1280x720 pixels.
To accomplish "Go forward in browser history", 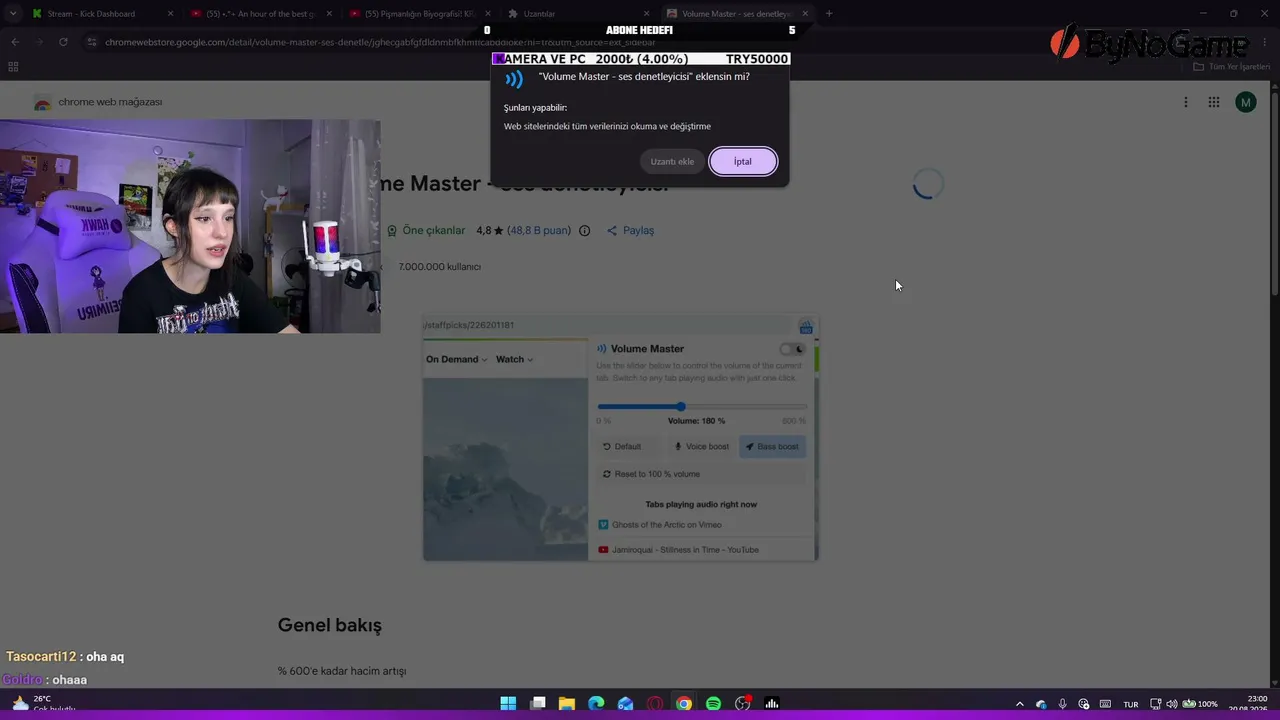I will point(38,42).
